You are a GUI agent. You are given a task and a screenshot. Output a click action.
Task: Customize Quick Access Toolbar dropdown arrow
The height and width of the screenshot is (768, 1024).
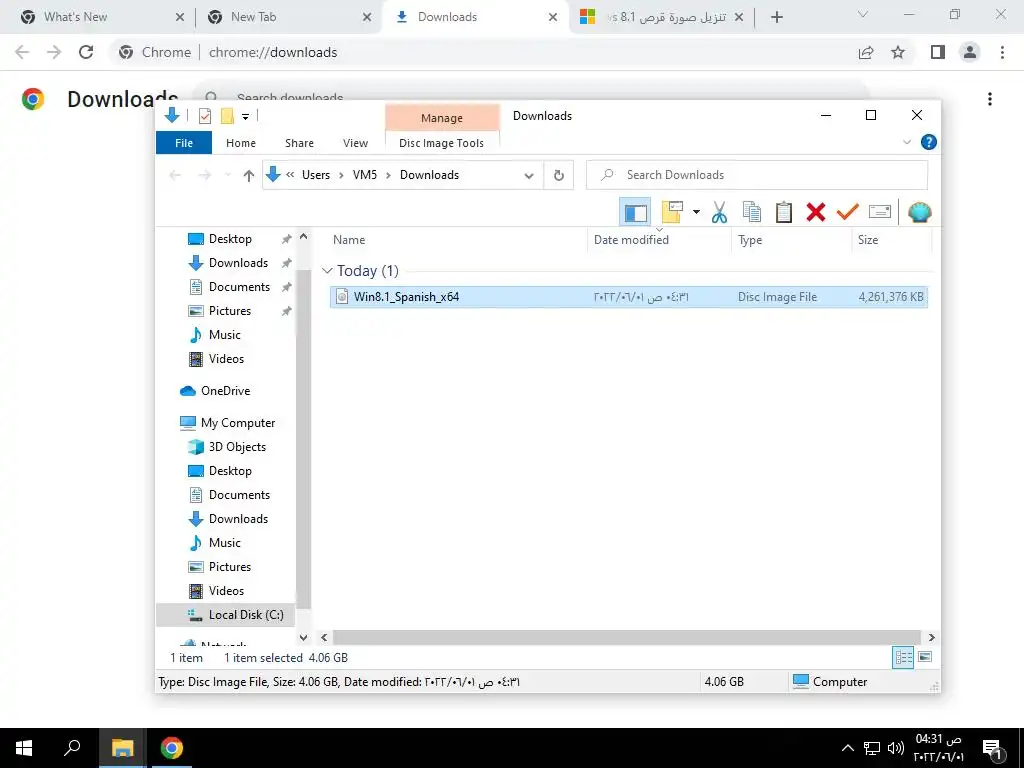pos(246,116)
